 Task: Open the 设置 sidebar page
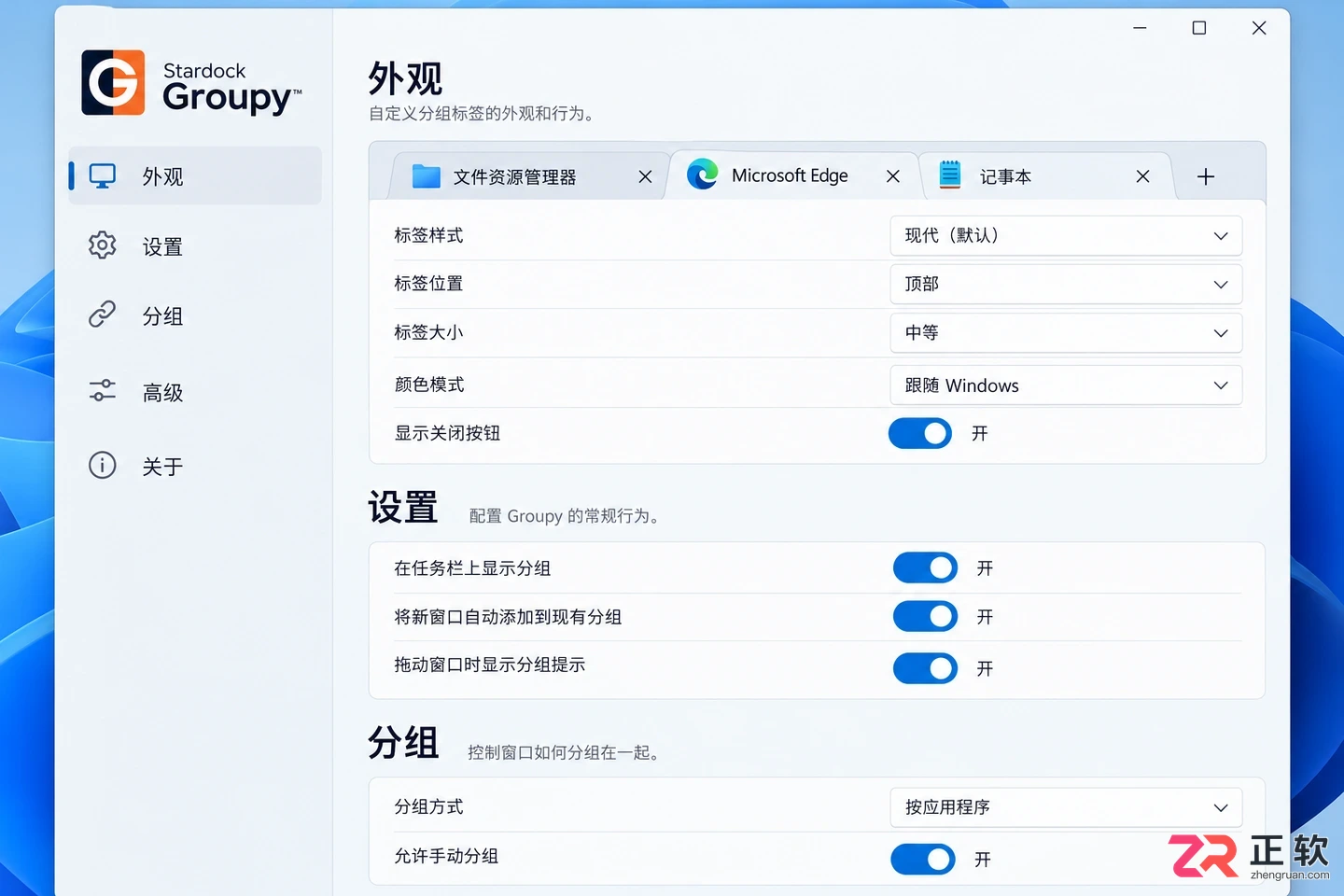195,246
